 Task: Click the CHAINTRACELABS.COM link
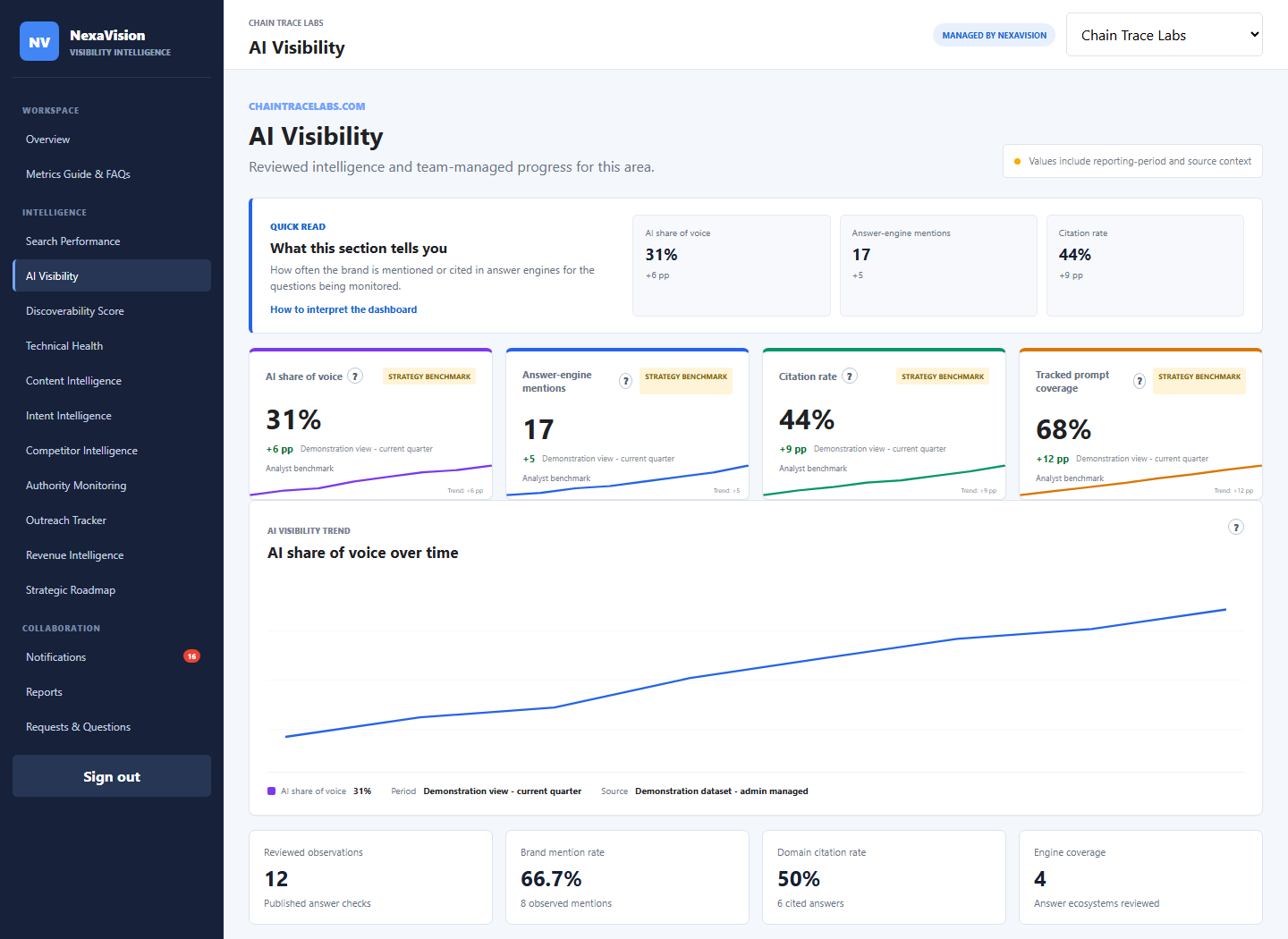pos(307,106)
